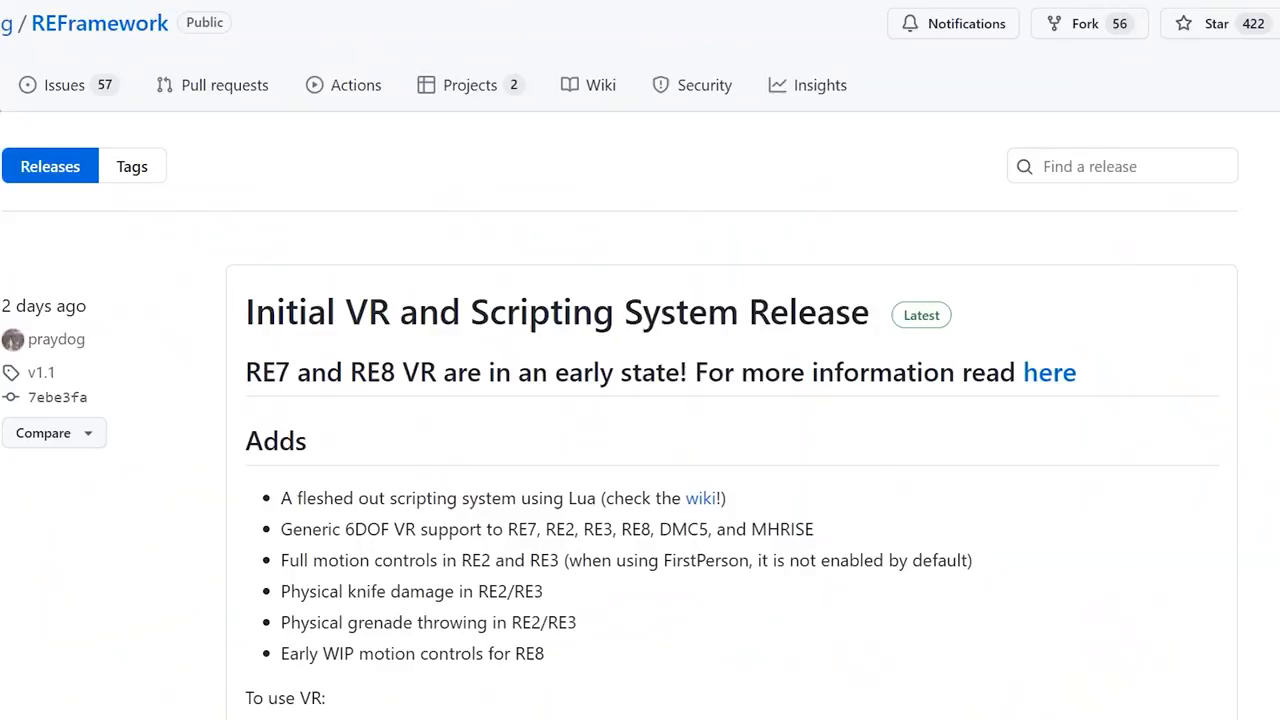The image size is (1280, 720).
Task: Open the REFramework repository link
Action: click(x=100, y=23)
